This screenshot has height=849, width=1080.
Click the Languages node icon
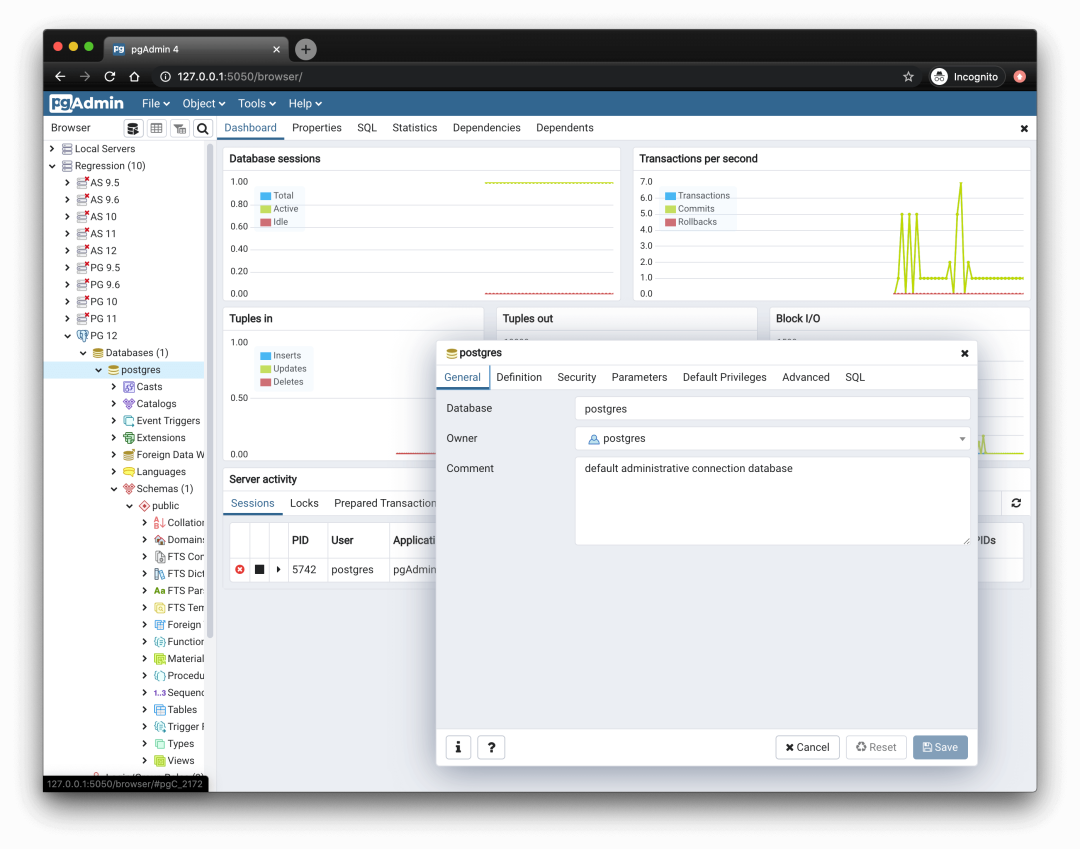click(x=129, y=472)
